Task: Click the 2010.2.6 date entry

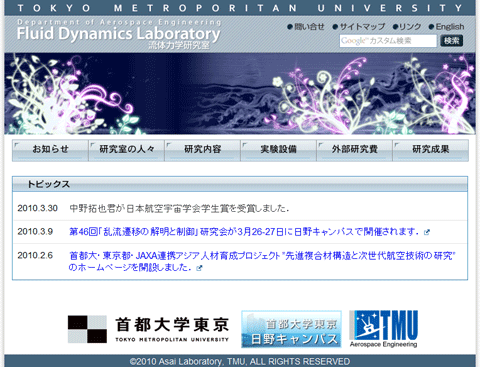Action: pyautogui.click(x=35, y=256)
